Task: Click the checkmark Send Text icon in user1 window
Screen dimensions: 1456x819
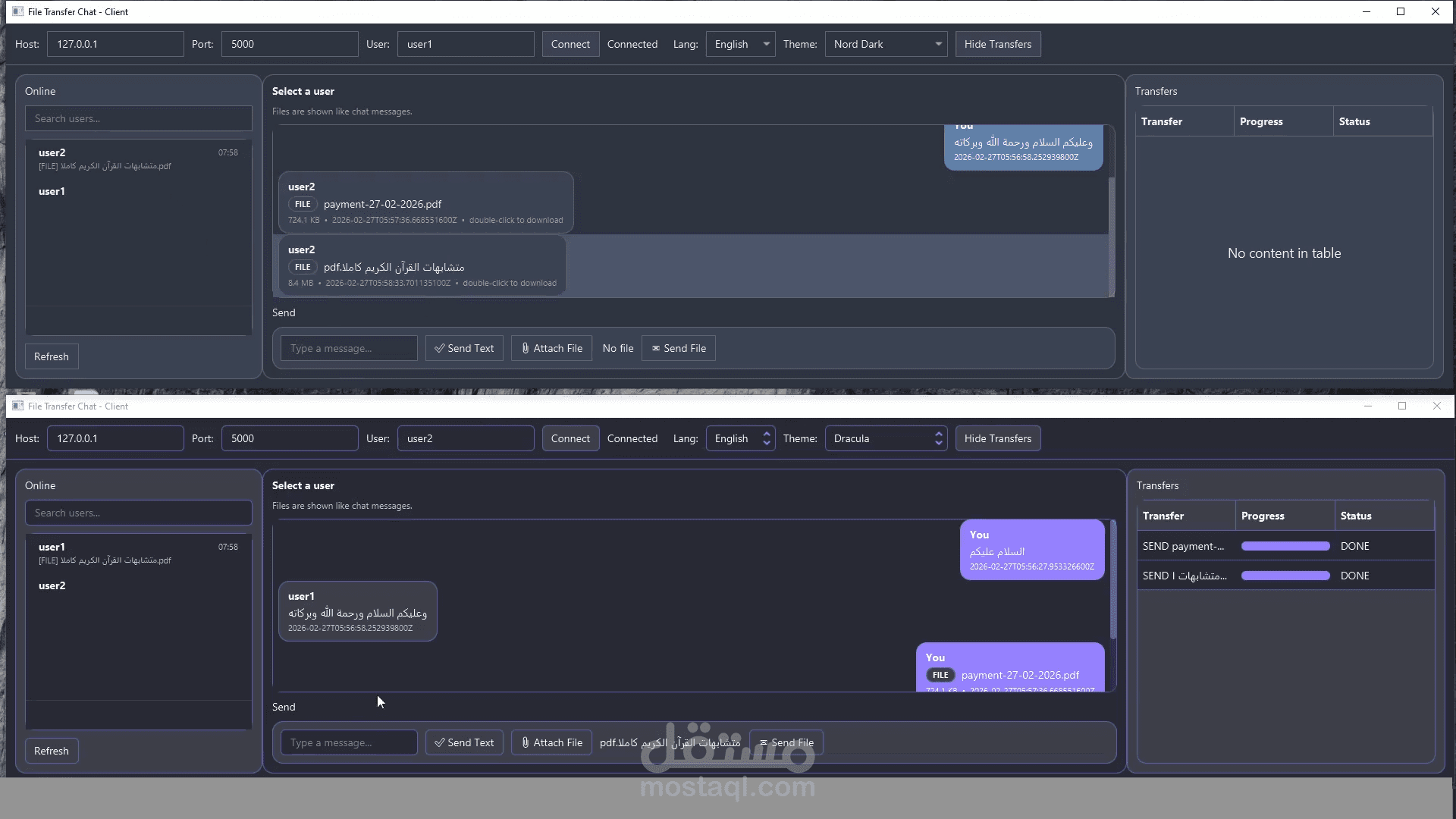Action: pyautogui.click(x=439, y=348)
